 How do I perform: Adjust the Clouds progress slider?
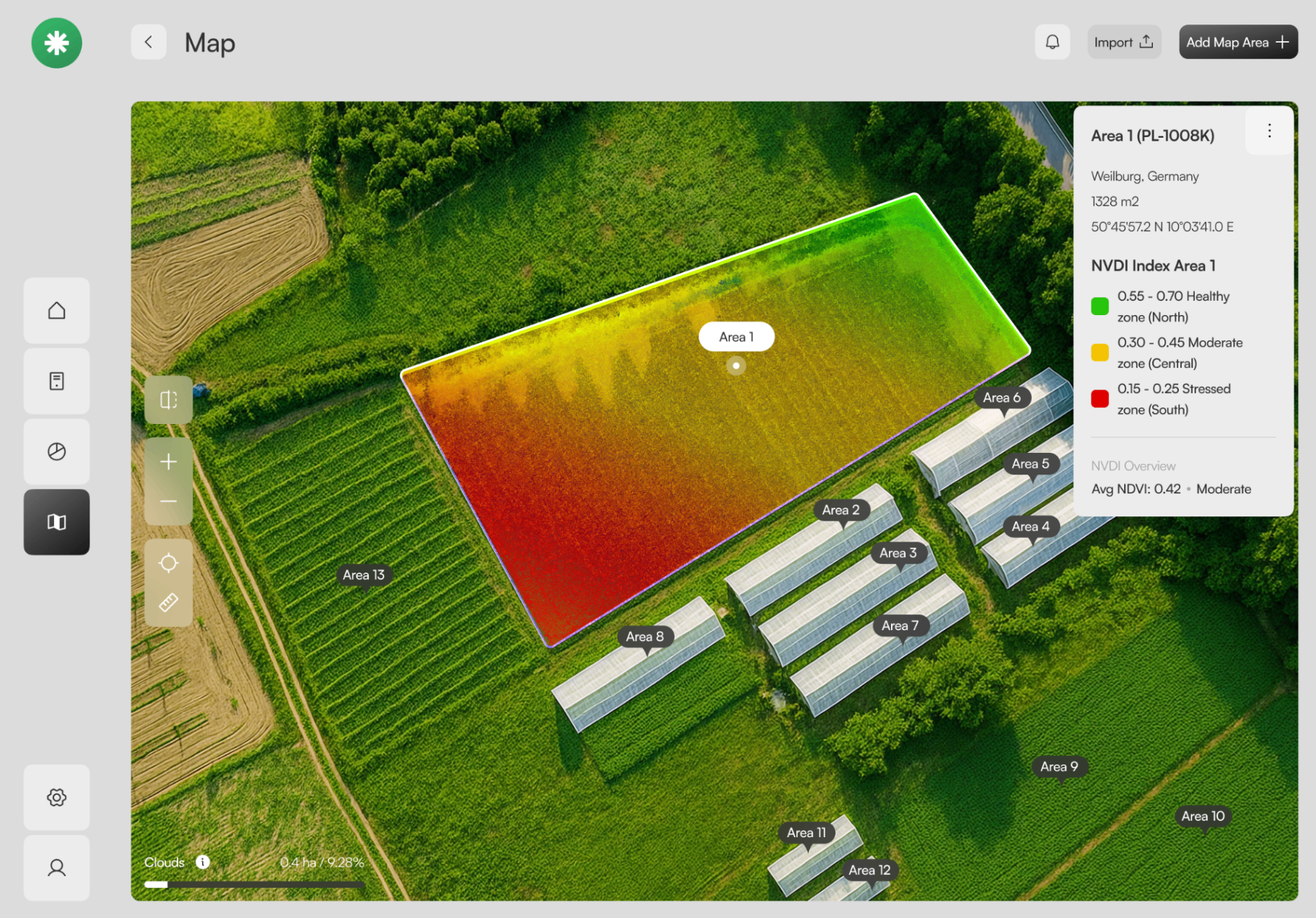coord(255,884)
